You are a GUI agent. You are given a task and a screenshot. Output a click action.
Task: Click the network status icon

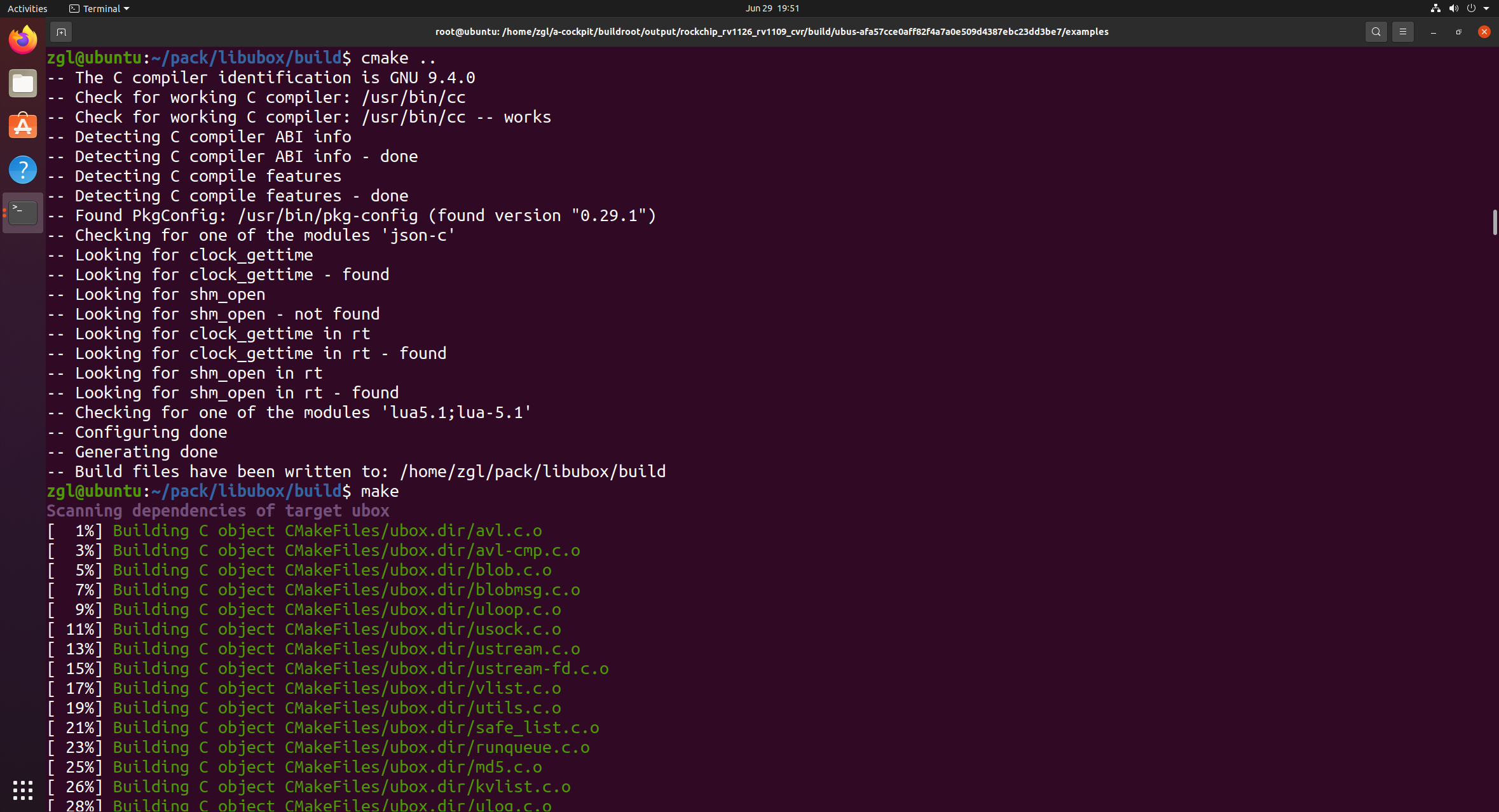pos(1434,8)
